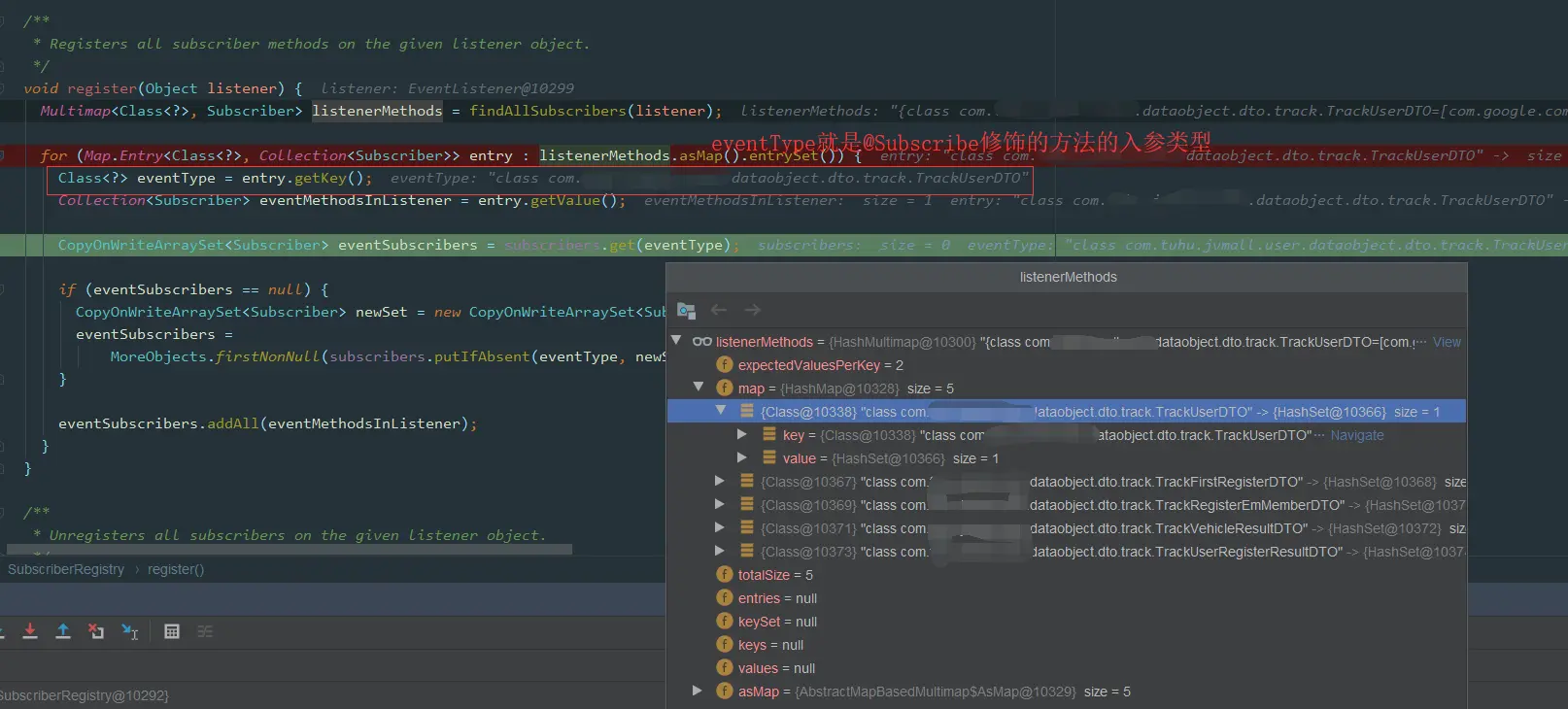Click the Drop Frame icon
Image resolution: width=1568 pixels, height=709 pixels.
[x=96, y=631]
